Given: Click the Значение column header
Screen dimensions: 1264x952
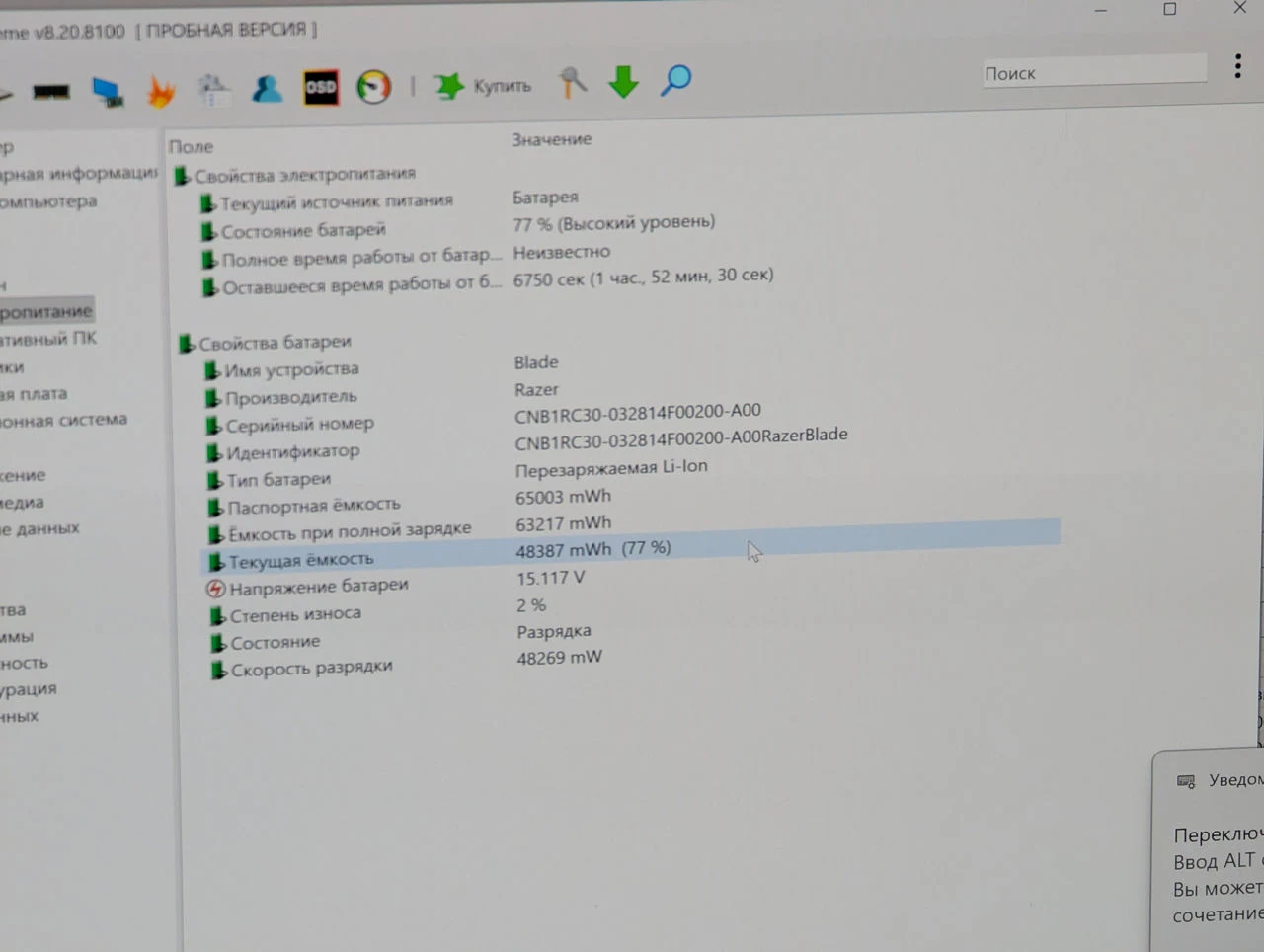Looking at the screenshot, I should point(552,139).
